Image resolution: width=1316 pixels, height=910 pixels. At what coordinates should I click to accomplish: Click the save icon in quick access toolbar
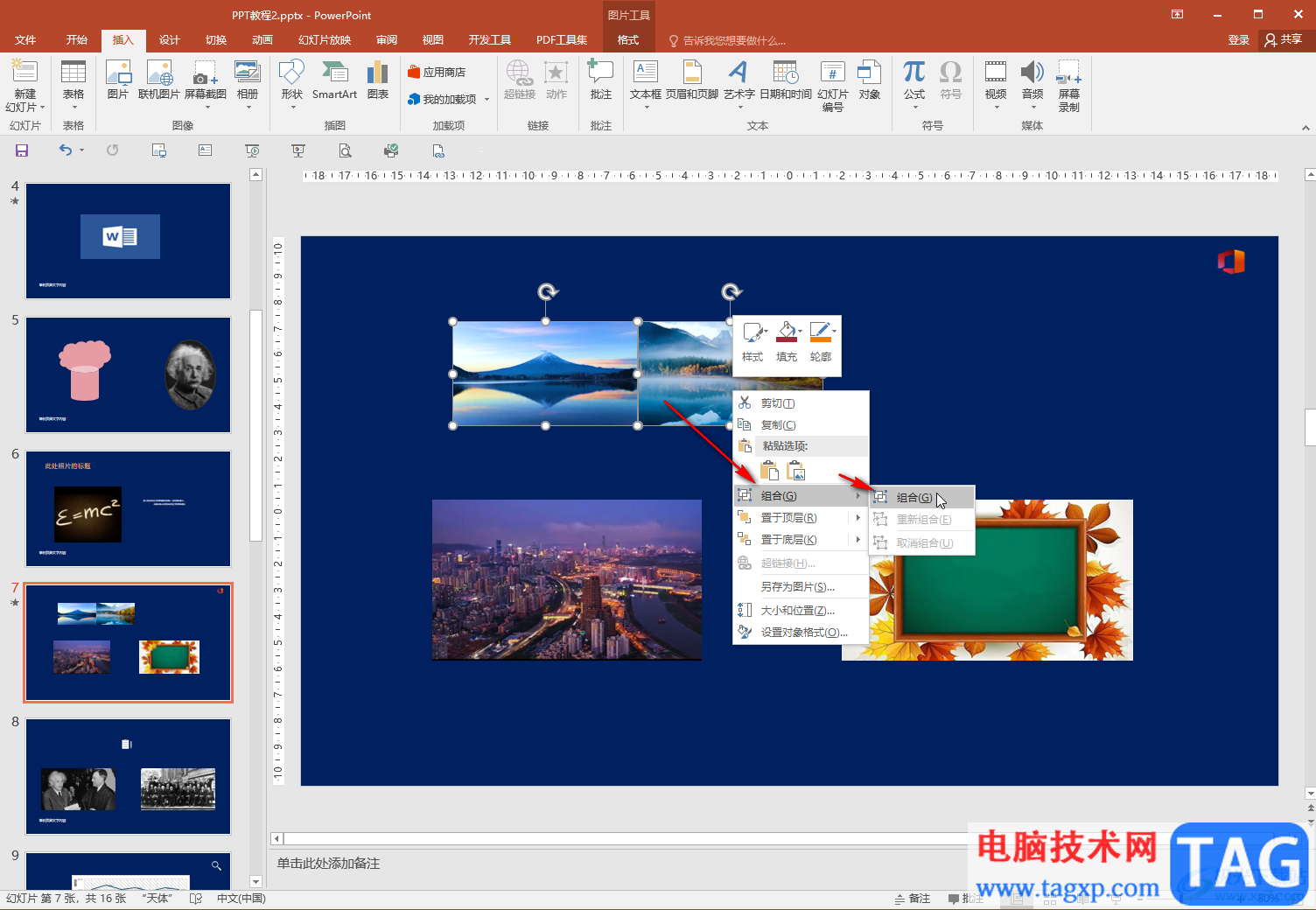22,150
